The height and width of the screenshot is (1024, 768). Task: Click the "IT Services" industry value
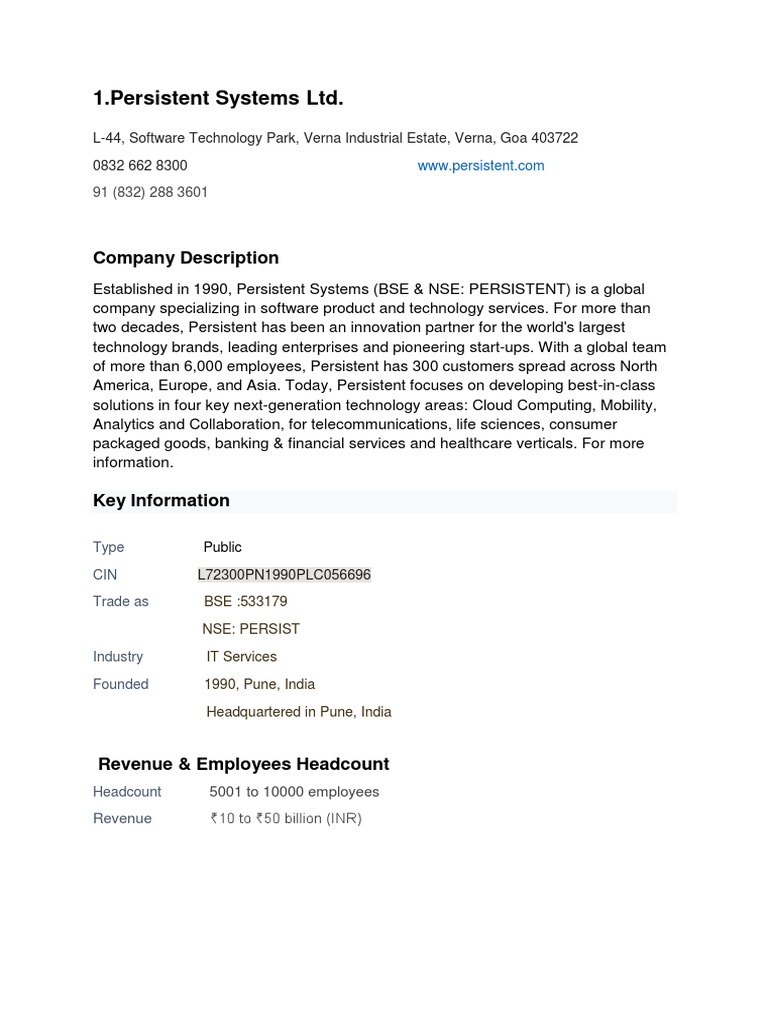coord(241,657)
